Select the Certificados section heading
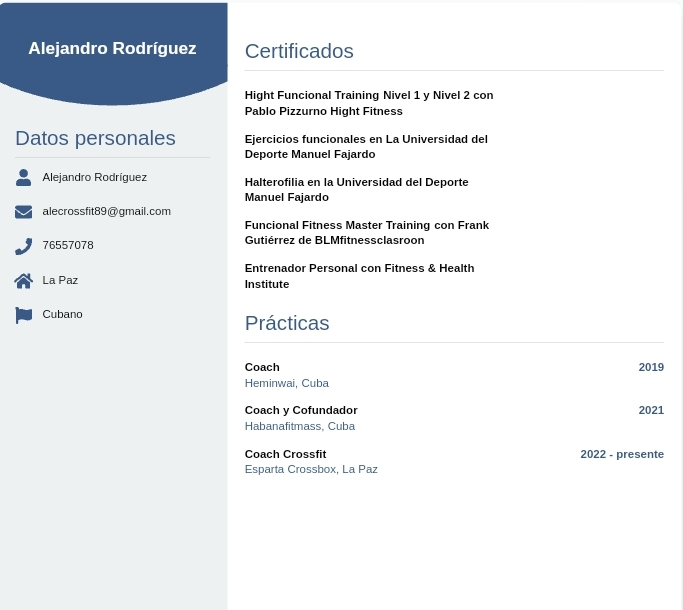683x610 pixels. coord(299,51)
